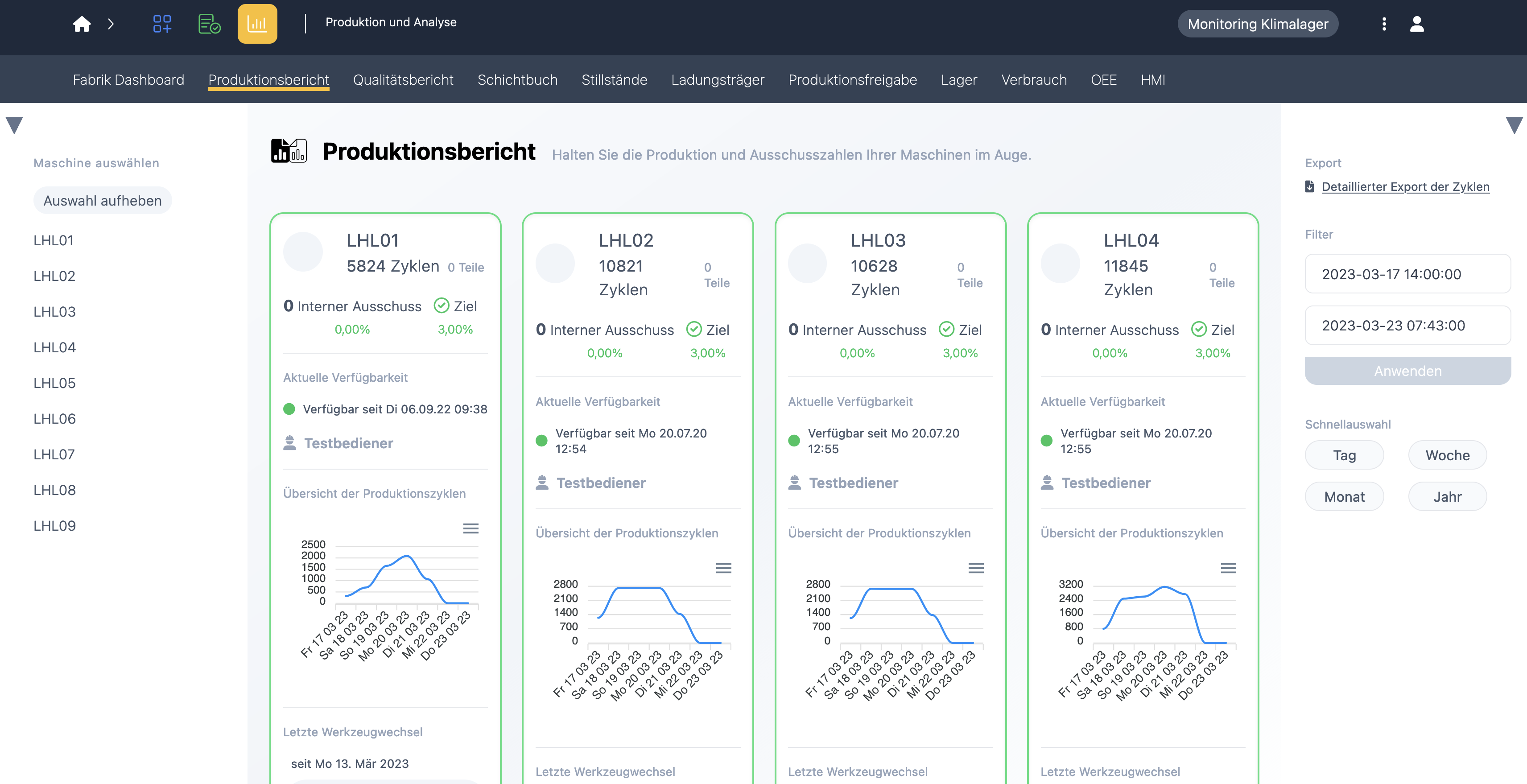
Task: Open the LHL01 chart hamburger menu
Action: tap(470, 528)
